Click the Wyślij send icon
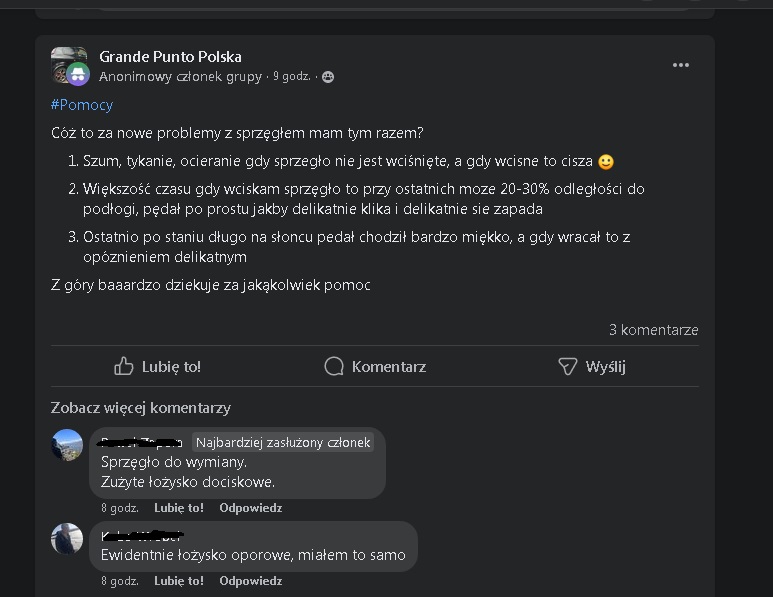Viewport: 773px width, 597px height. pyautogui.click(x=568, y=367)
